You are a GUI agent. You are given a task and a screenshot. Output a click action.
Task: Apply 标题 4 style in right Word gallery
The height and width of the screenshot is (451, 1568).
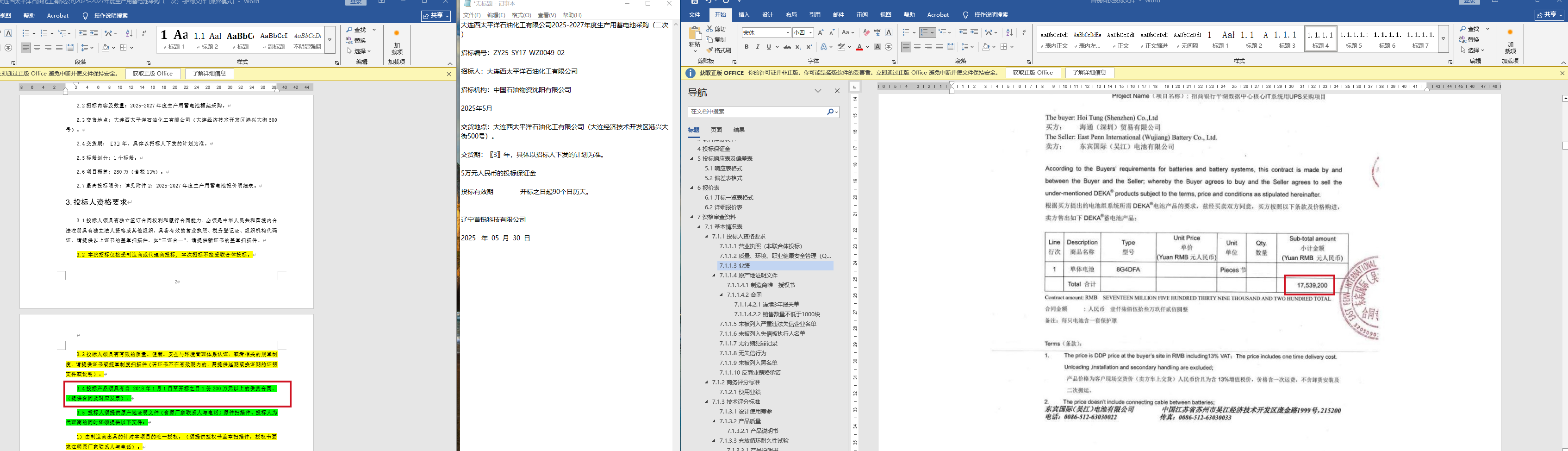1320,39
